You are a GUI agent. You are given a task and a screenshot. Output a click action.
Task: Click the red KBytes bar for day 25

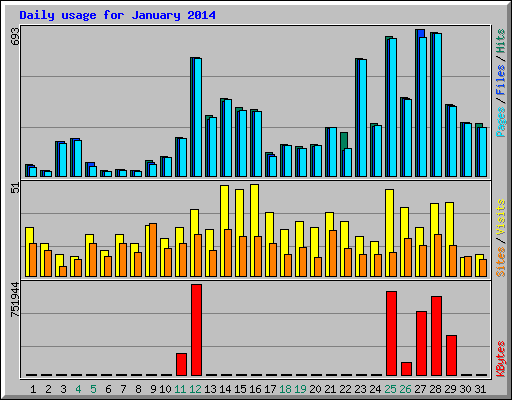tap(391, 333)
